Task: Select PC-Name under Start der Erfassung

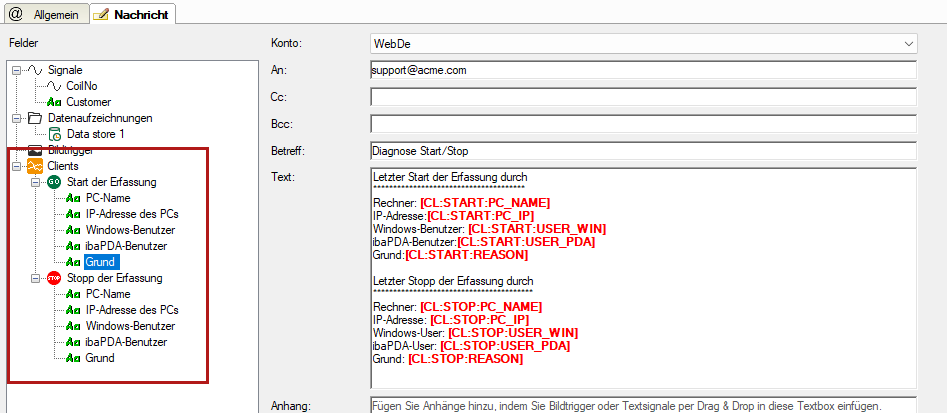Action: (108, 198)
